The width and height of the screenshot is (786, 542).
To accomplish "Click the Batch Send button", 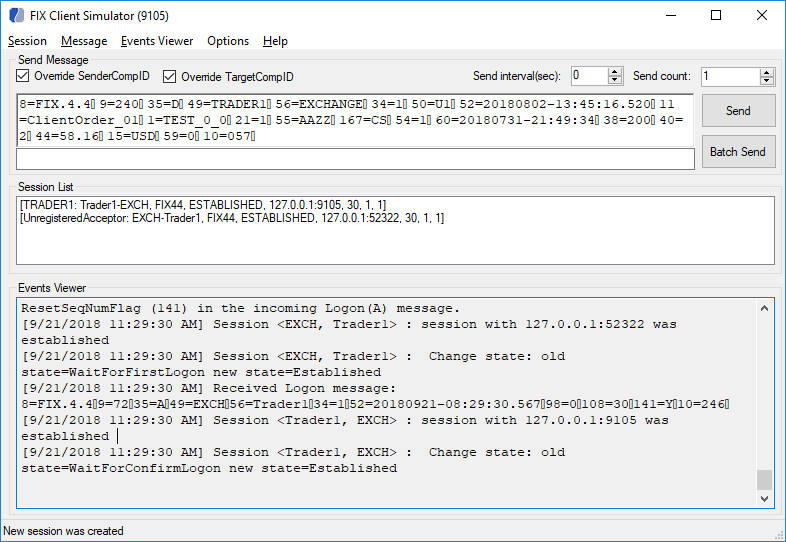I will click(738, 152).
